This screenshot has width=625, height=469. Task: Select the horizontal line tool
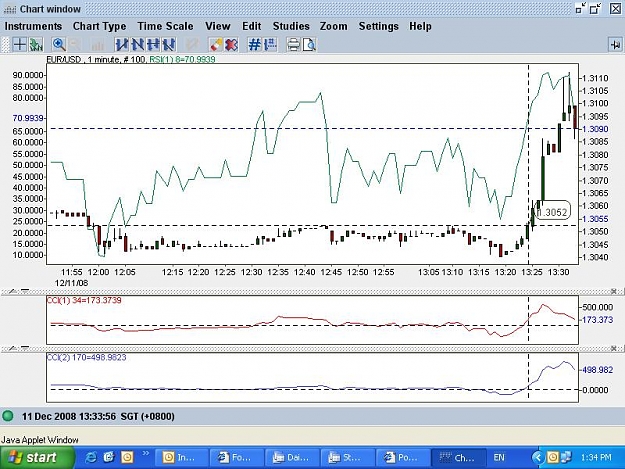pyautogui.click(x=153, y=44)
